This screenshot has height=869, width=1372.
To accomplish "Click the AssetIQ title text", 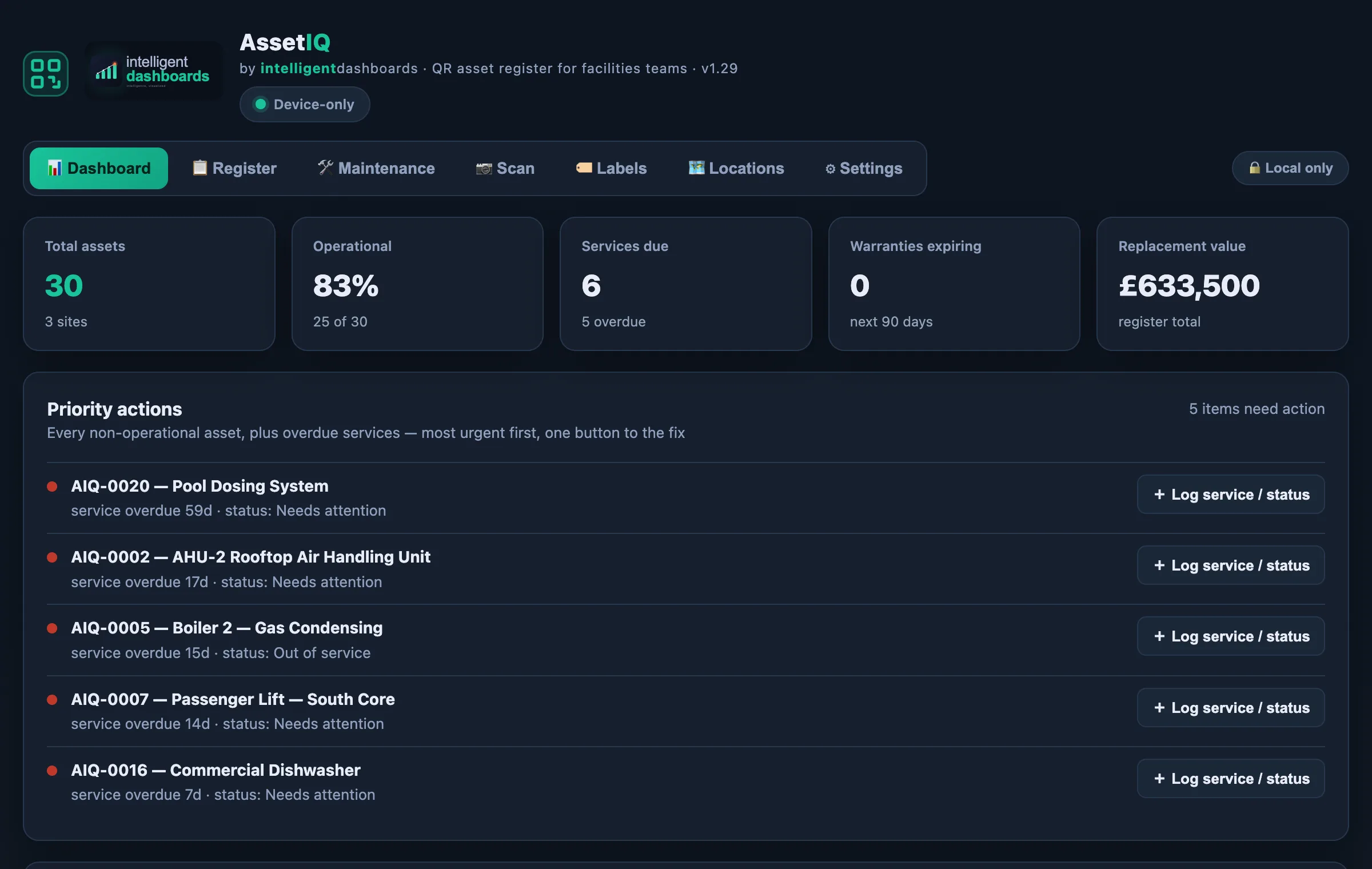I will 285,42.
